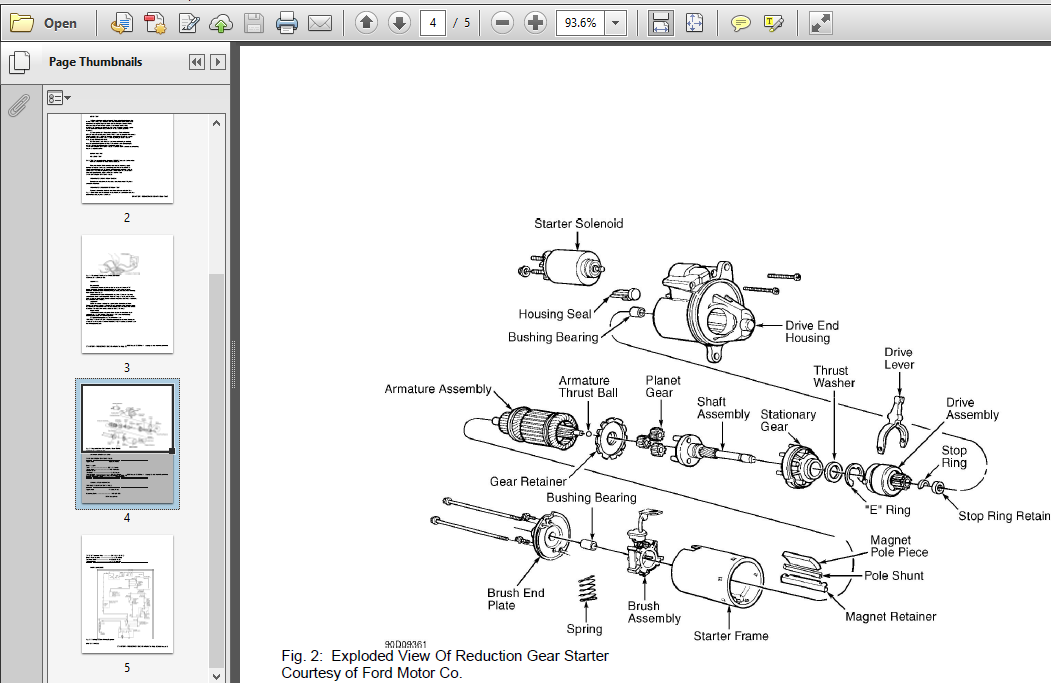Go to previous page with up arrow

tap(366, 23)
